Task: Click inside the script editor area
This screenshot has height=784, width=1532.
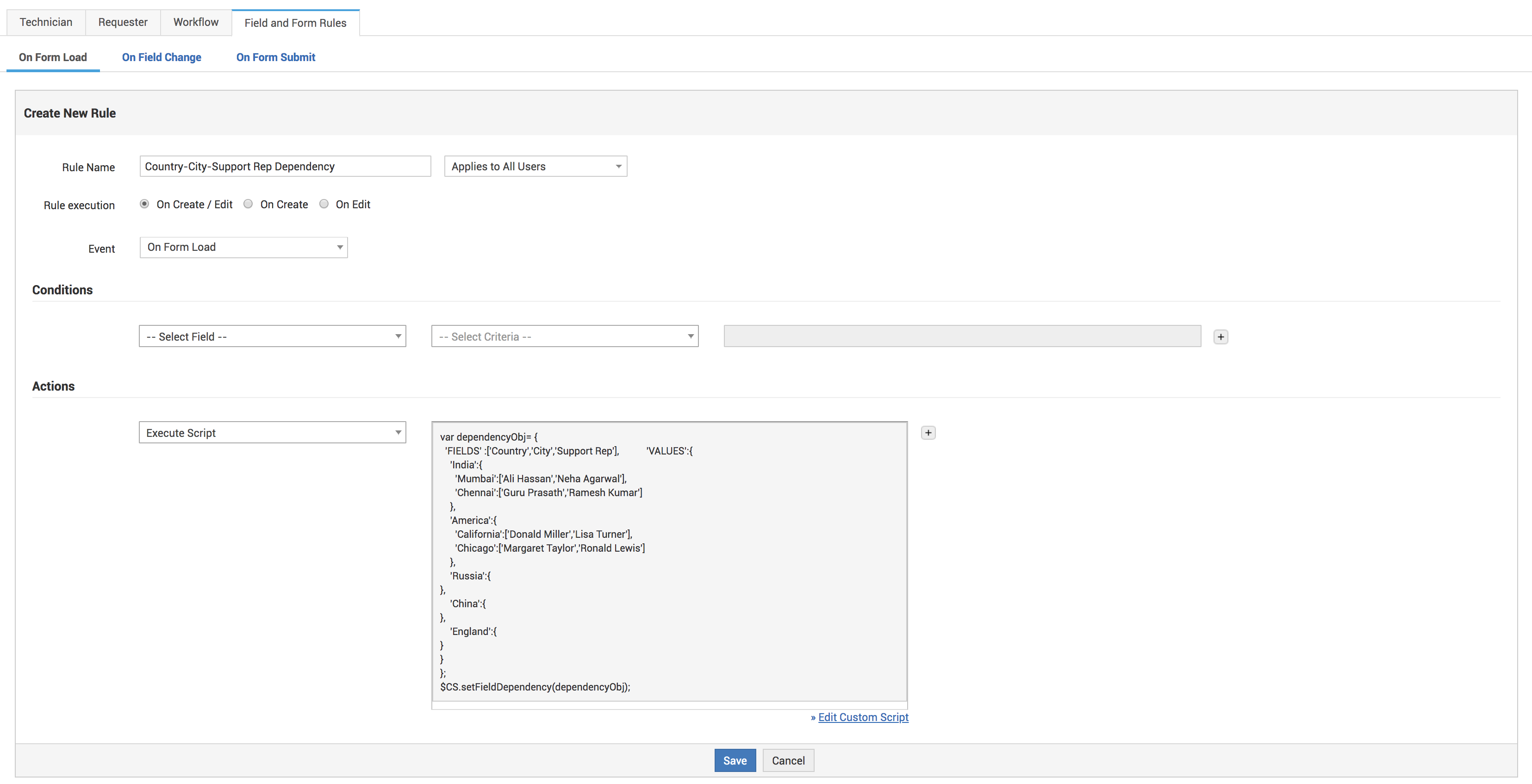Action: (x=668, y=565)
